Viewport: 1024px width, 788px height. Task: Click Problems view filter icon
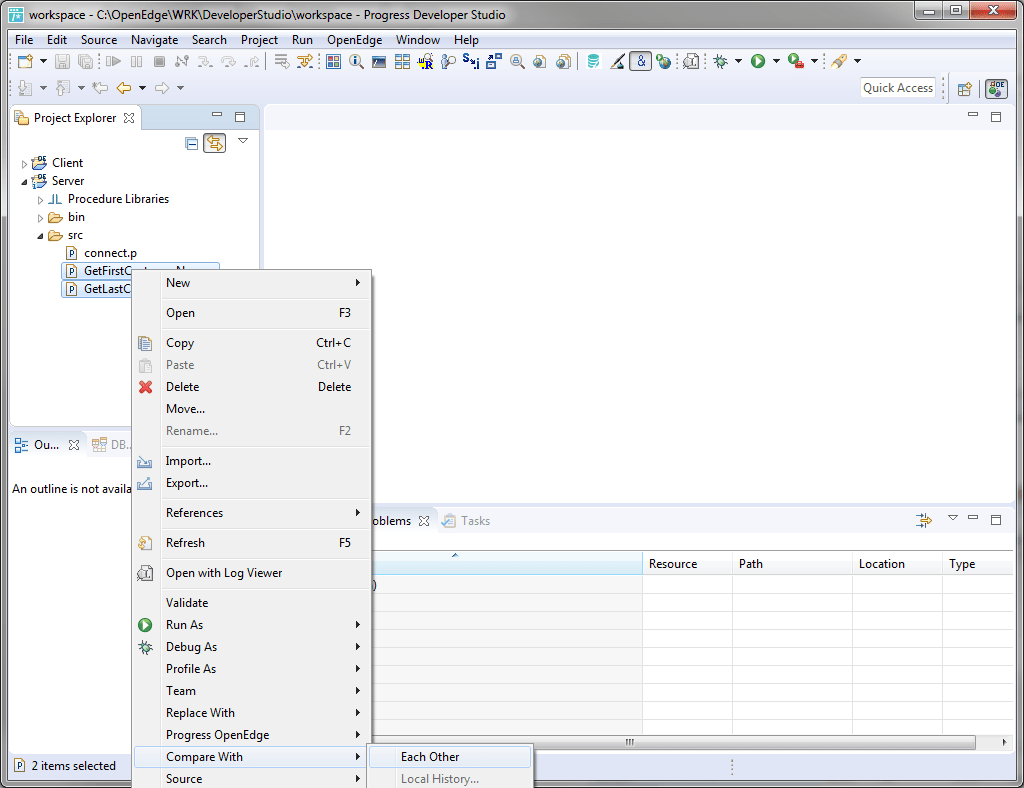tap(923, 520)
